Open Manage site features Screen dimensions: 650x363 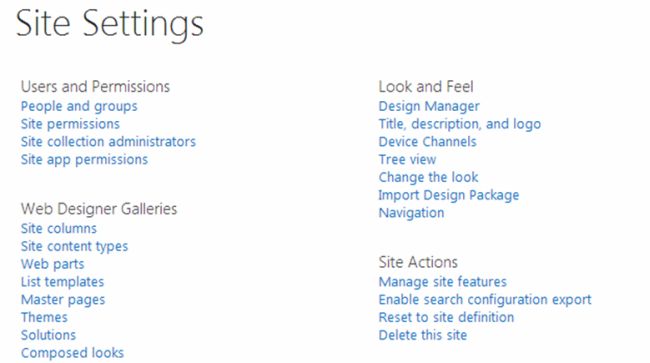443,282
